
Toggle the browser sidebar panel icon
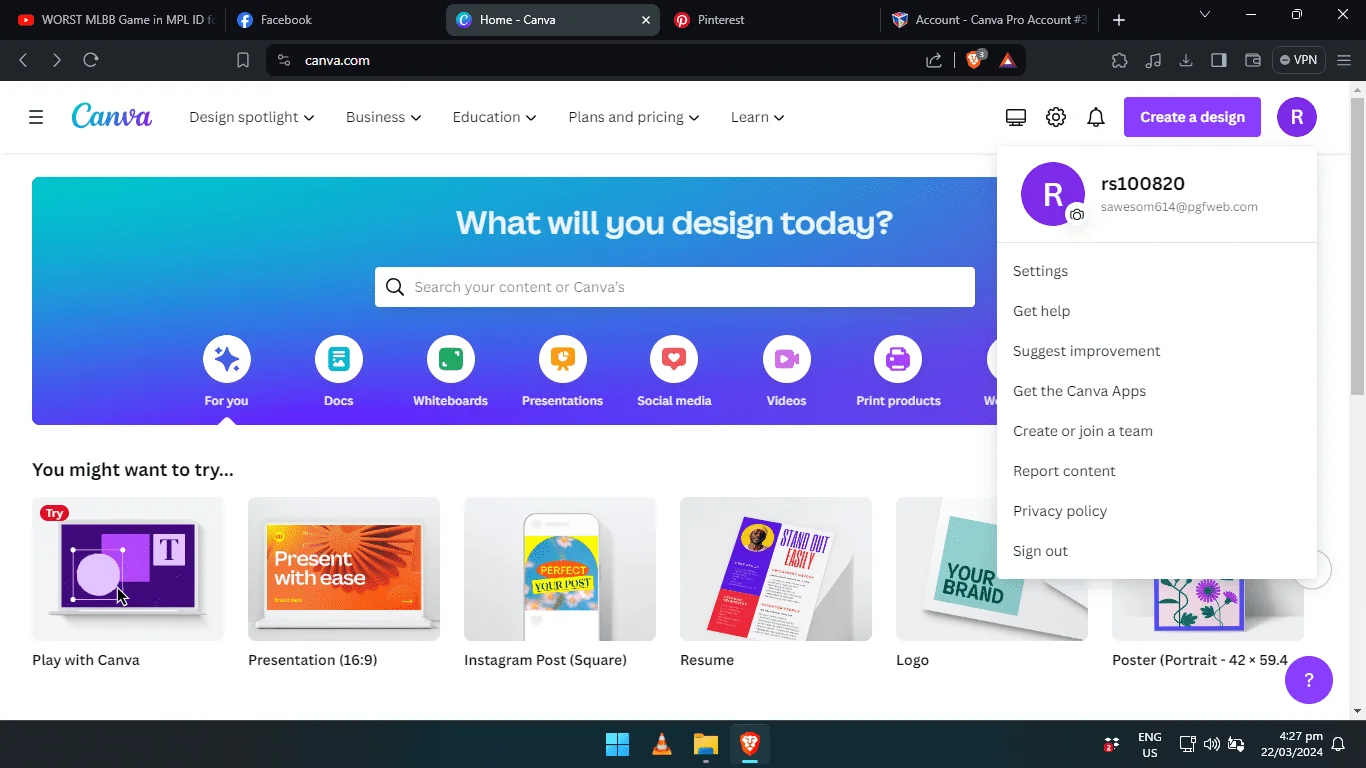tap(1219, 60)
